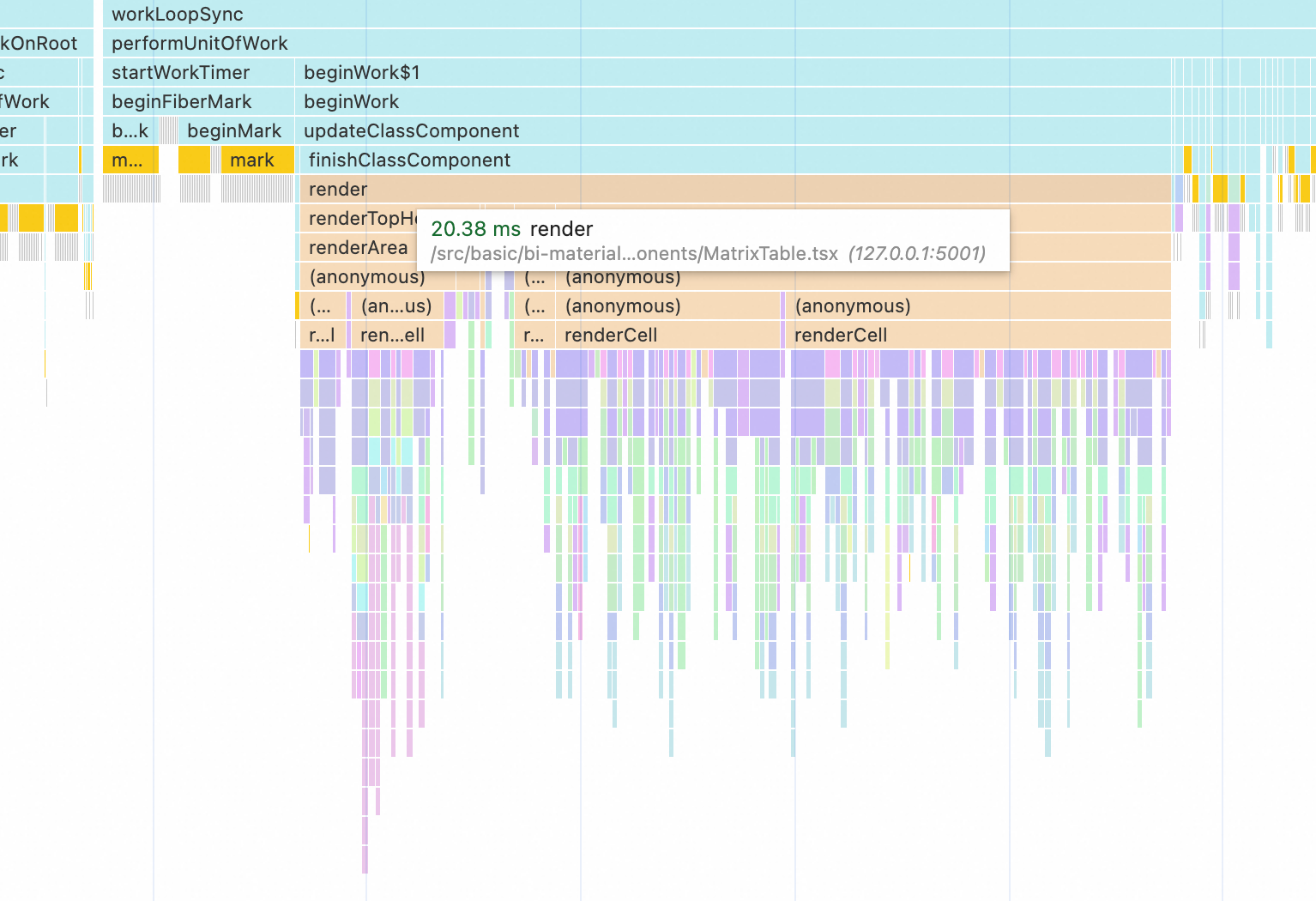Click the rightmost renderCell bar

click(978, 335)
